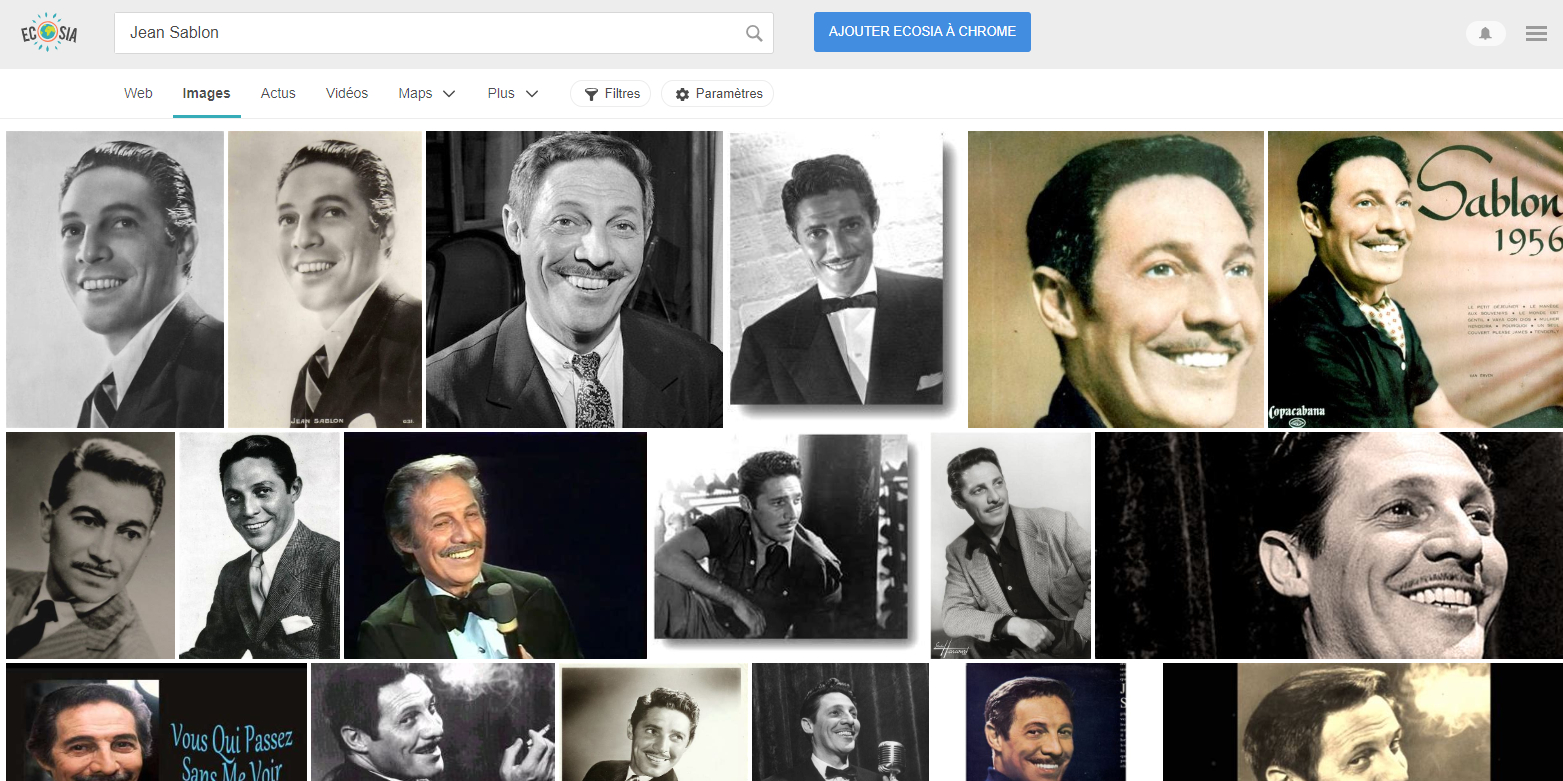Open the Sablon 1956 album cover image
Image resolution: width=1563 pixels, height=781 pixels.
coord(1414,280)
